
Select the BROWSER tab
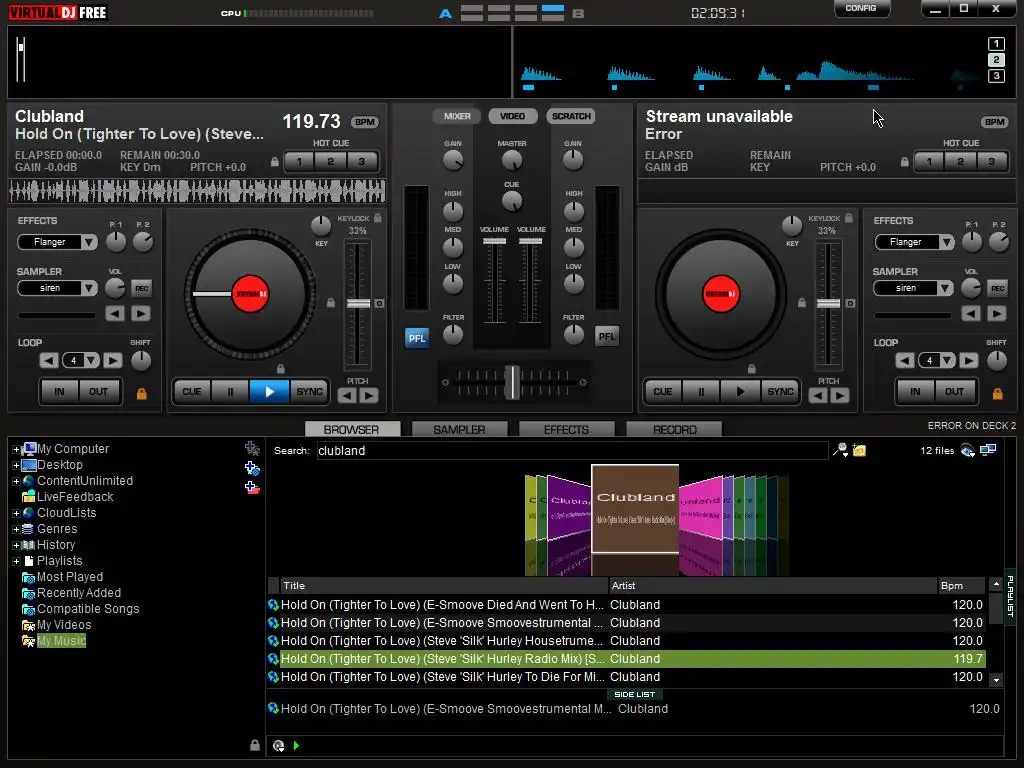point(352,429)
